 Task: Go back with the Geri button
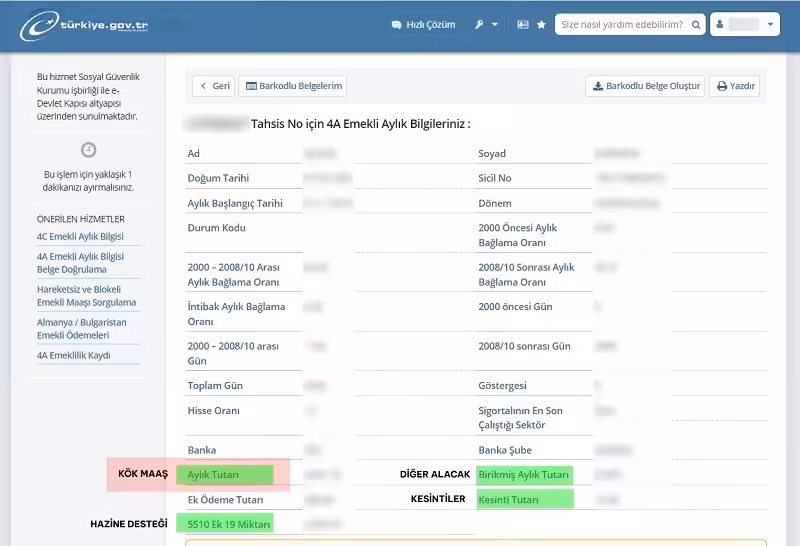pyautogui.click(x=213, y=86)
